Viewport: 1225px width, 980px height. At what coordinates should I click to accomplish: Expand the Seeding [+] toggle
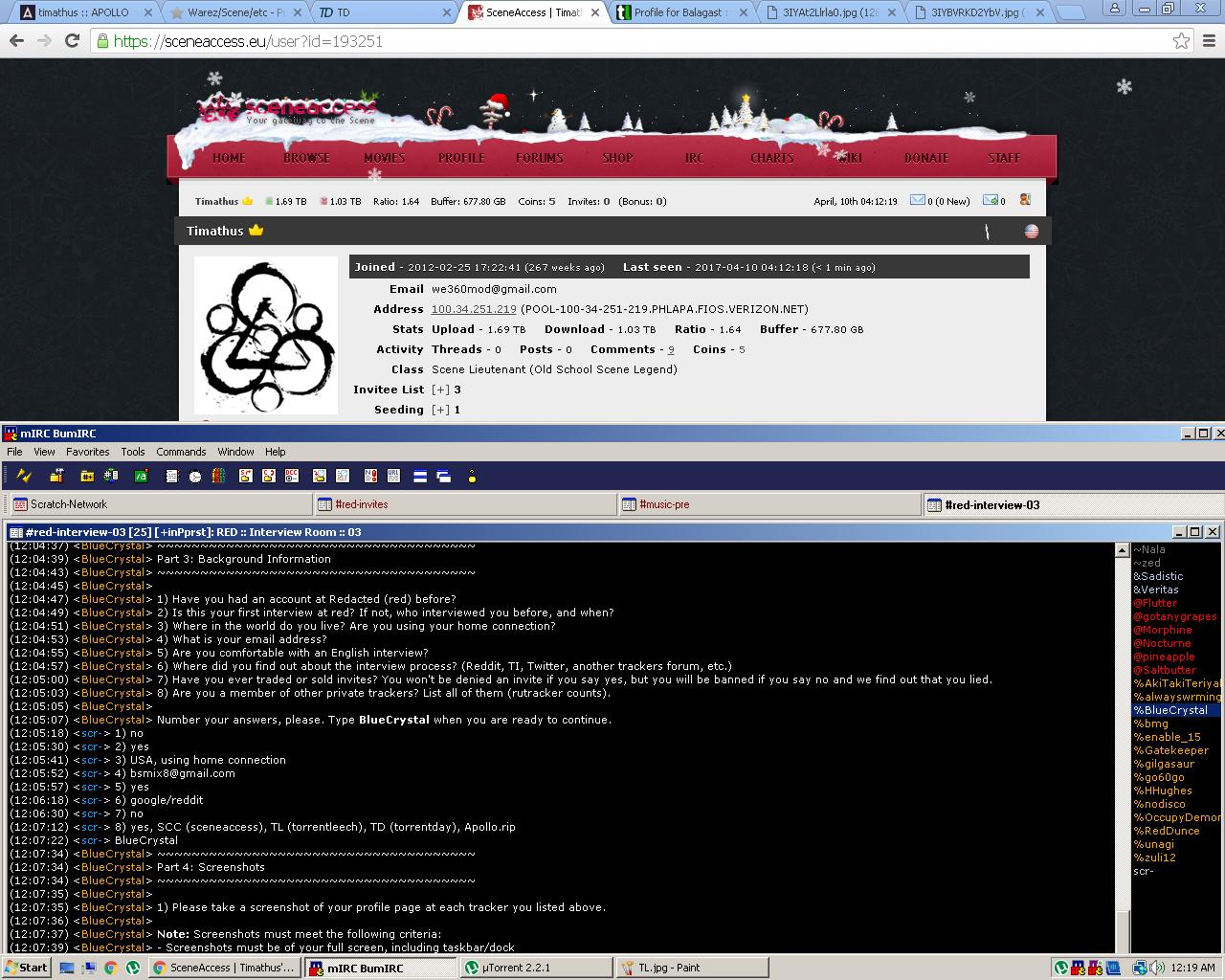click(440, 410)
